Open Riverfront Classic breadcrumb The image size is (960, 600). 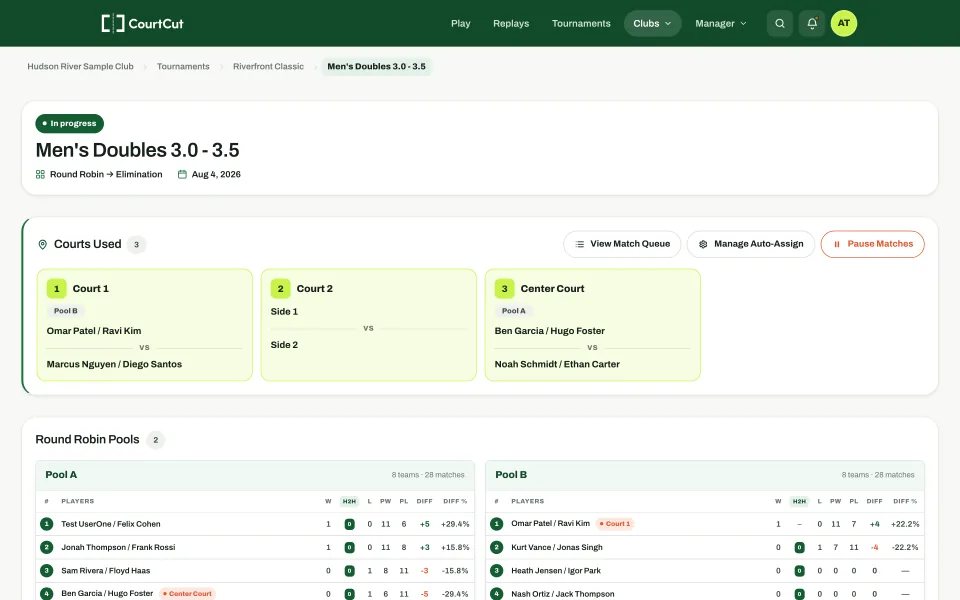pos(268,66)
